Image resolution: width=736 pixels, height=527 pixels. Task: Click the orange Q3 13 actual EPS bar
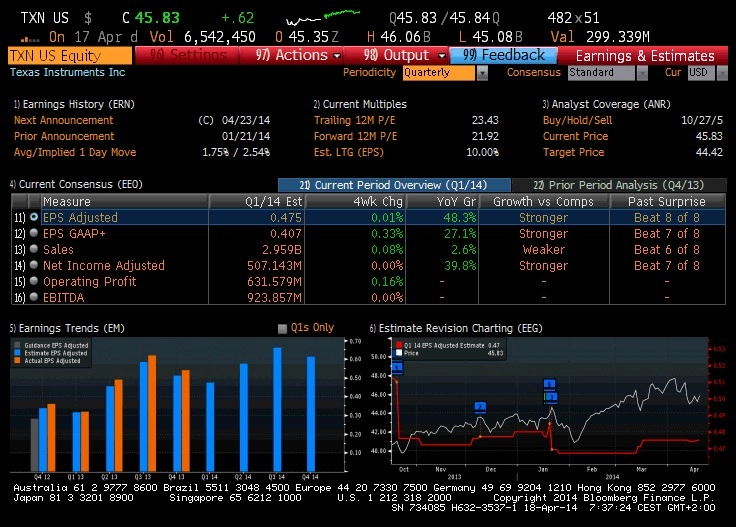pos(152,413)
